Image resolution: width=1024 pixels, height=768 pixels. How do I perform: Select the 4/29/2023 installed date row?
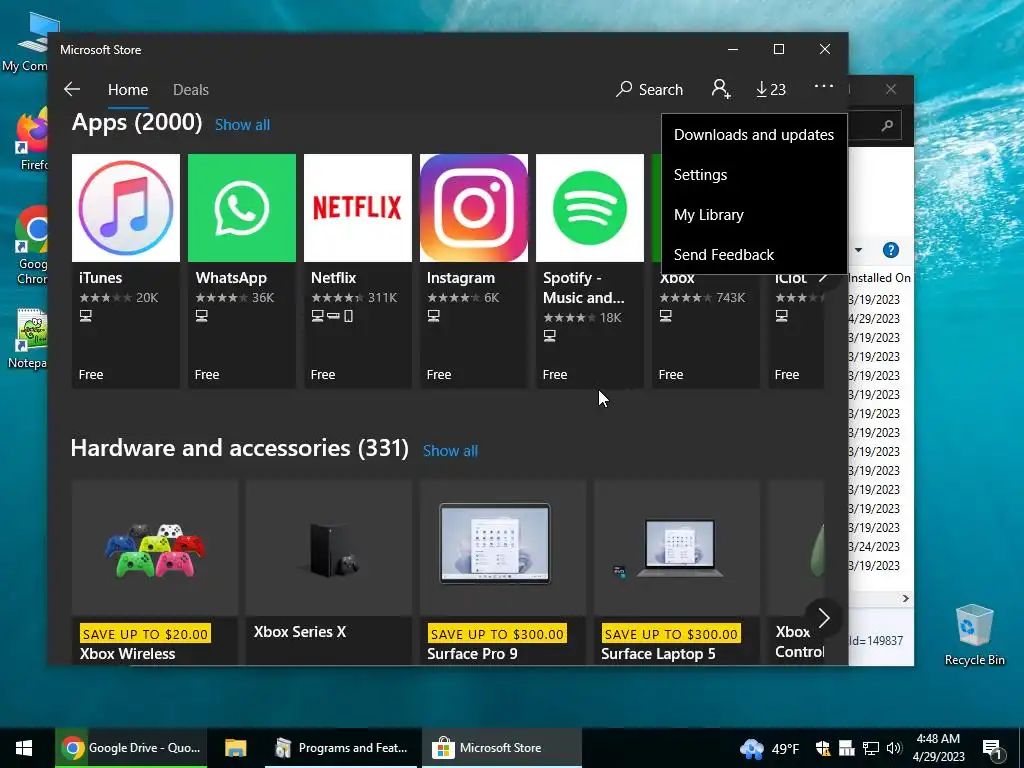click(874, 319)
